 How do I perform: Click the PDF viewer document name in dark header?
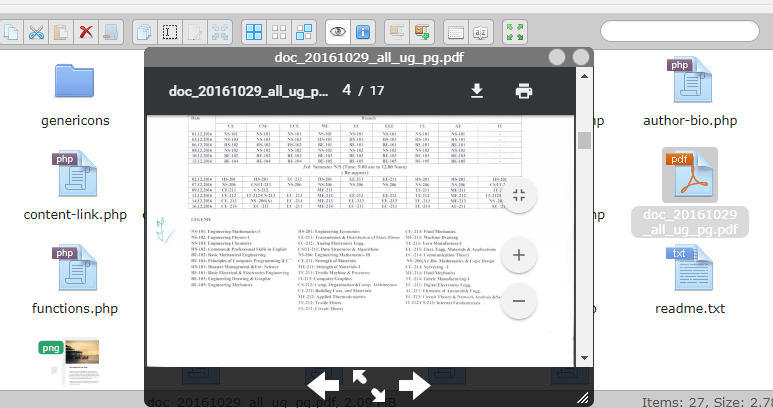coord(248,91)
